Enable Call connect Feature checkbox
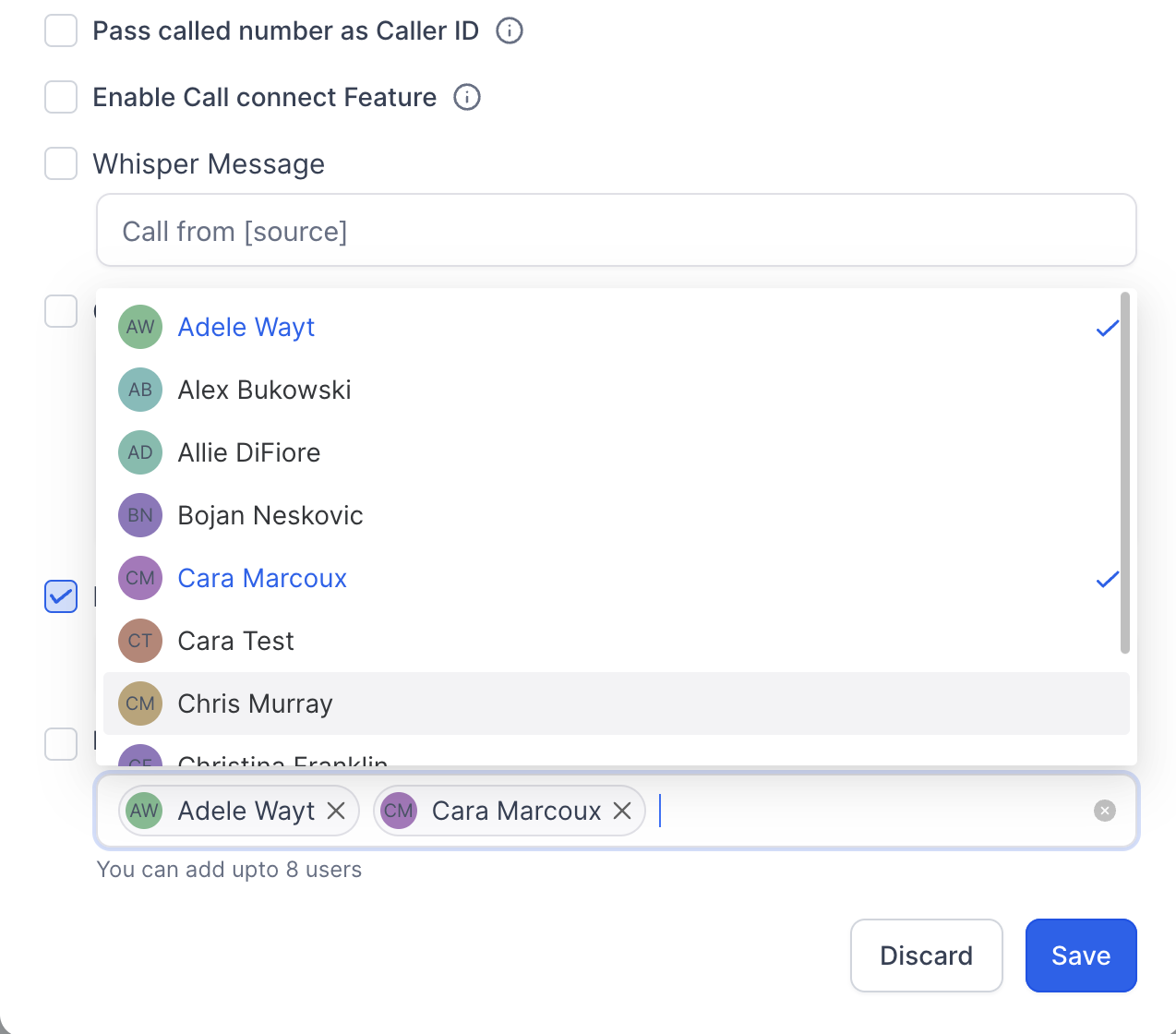Screen dimensions: 1176x1034 (x=61, y=97)
